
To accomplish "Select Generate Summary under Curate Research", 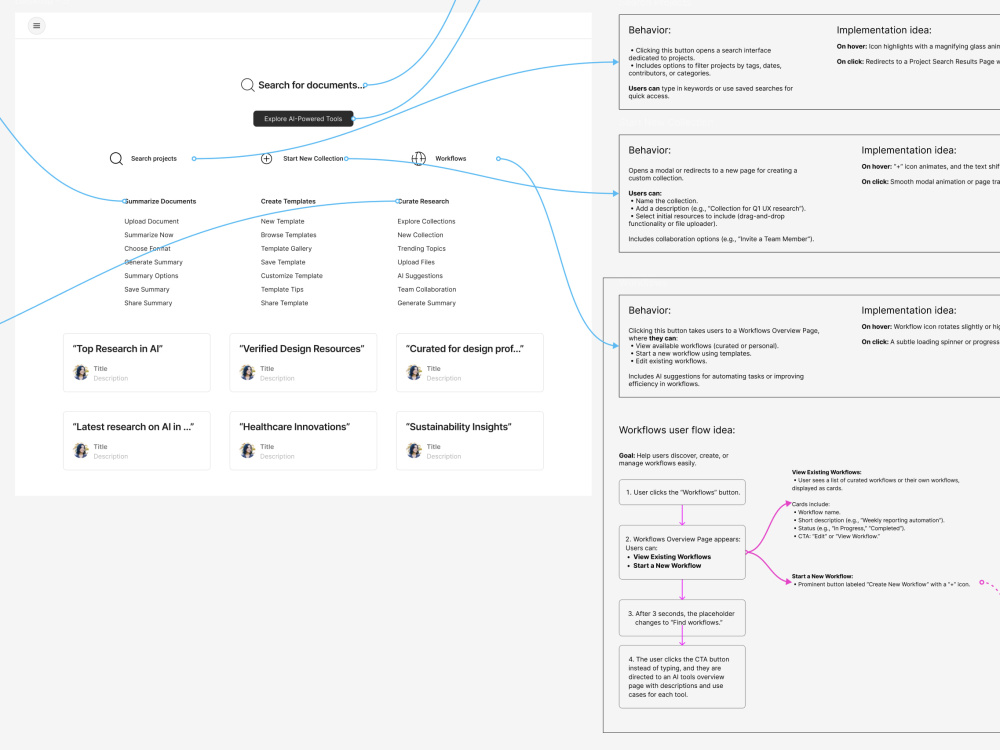I will point(427,303).
